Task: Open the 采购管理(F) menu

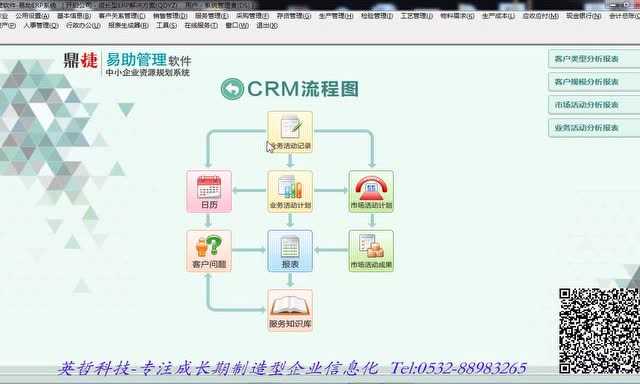Action: coord(253,16)
